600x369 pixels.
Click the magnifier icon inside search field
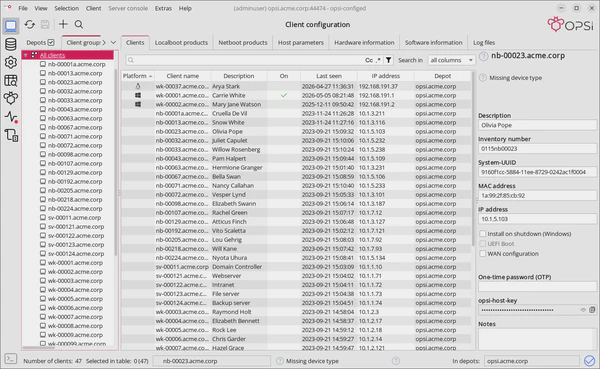pyautogui.click(x=131, y=60)
